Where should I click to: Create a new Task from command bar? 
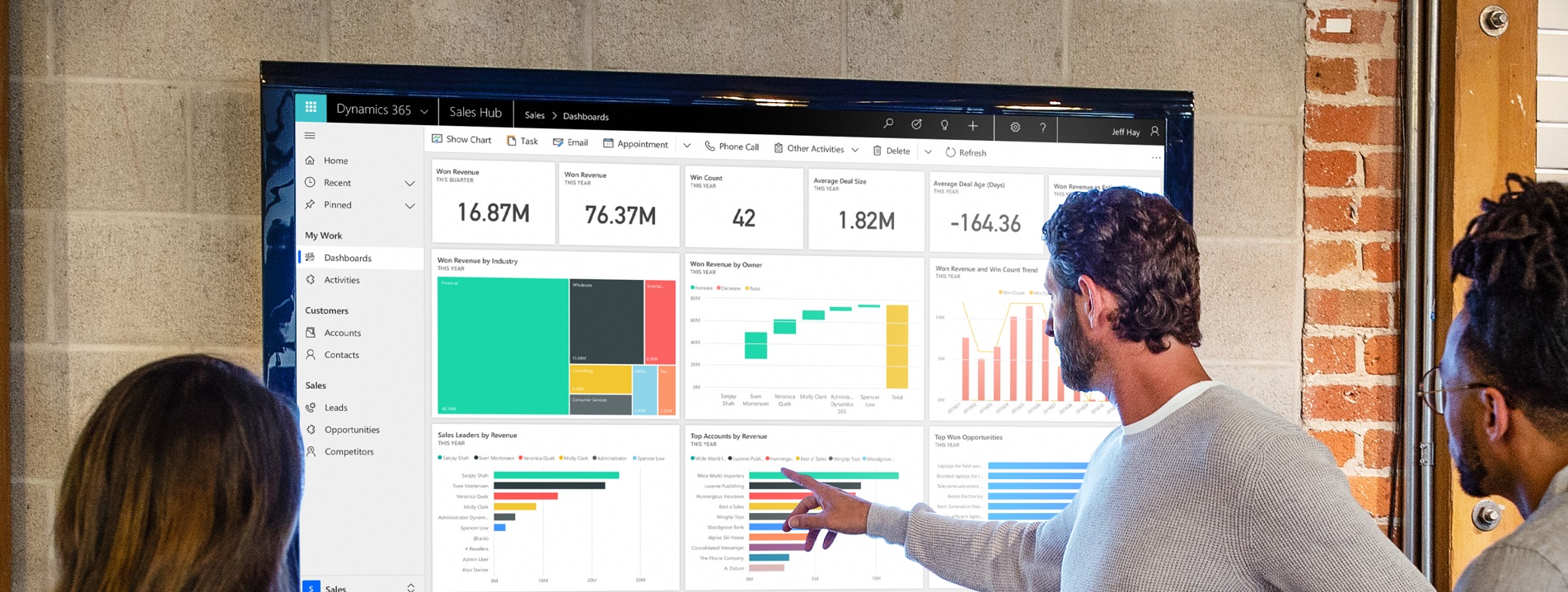click(x=522, y=141)
